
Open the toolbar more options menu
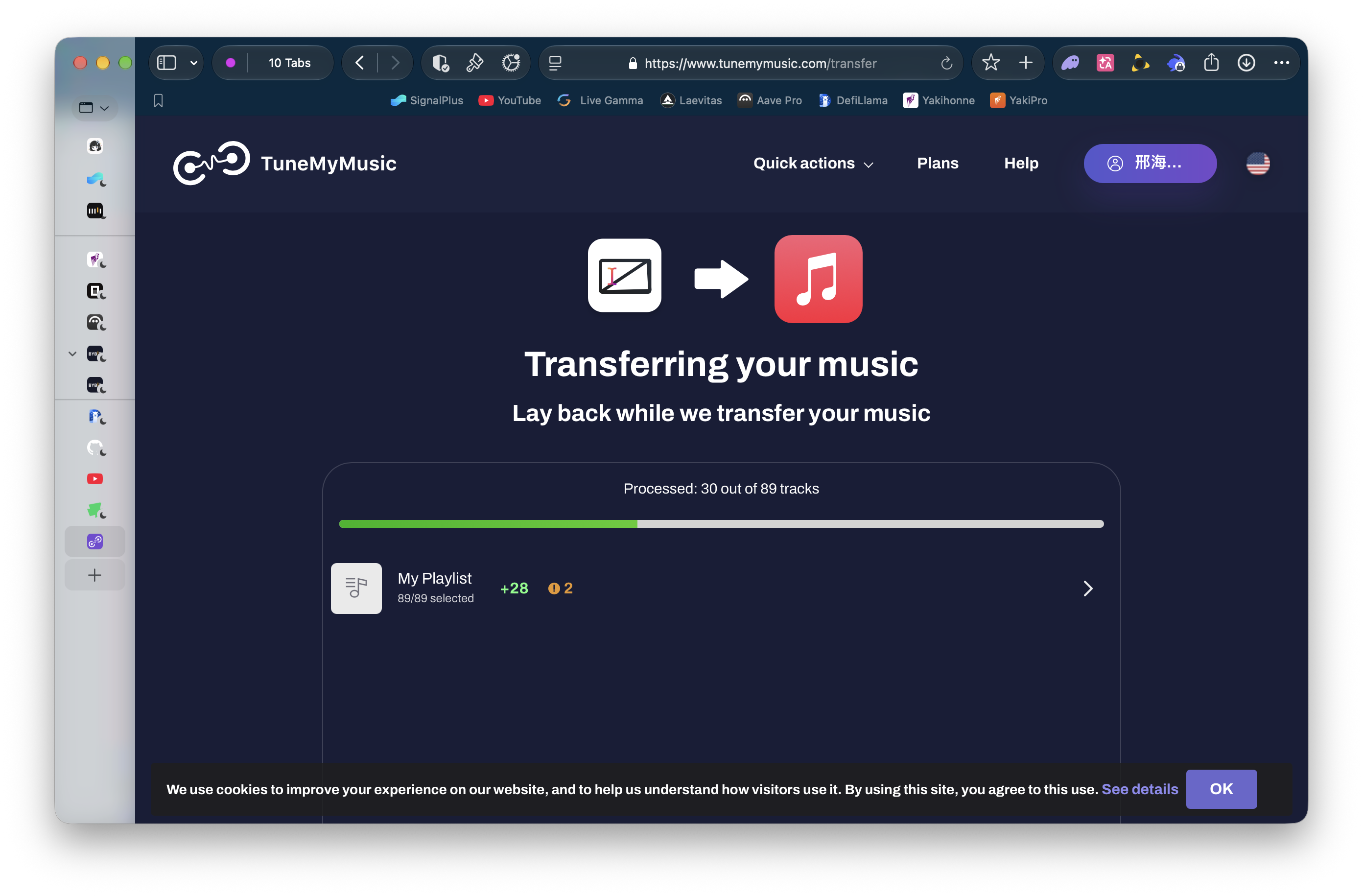click(1281, 63)
